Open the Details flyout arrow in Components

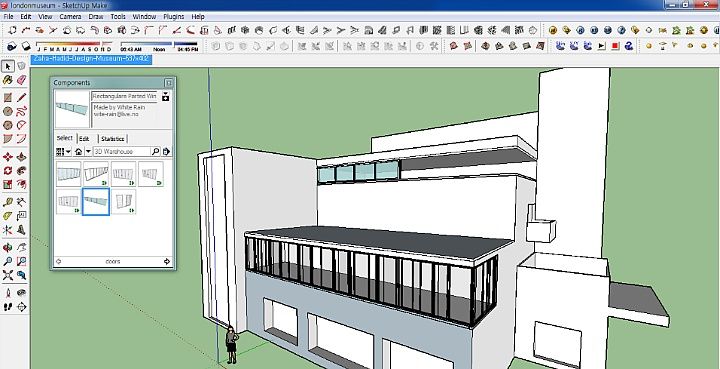[x=166, y=151]
